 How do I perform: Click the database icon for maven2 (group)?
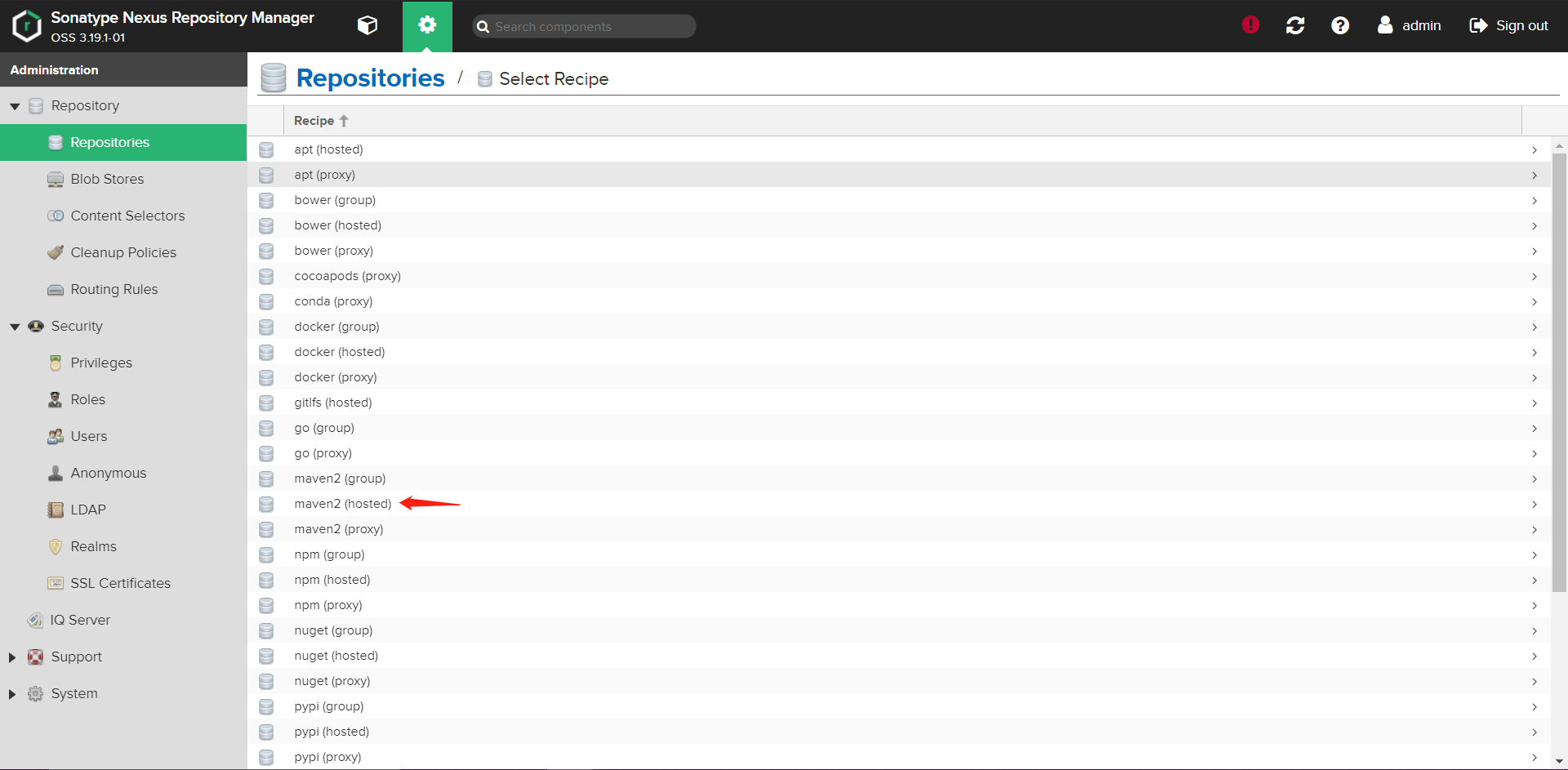[x=266, y=478]
